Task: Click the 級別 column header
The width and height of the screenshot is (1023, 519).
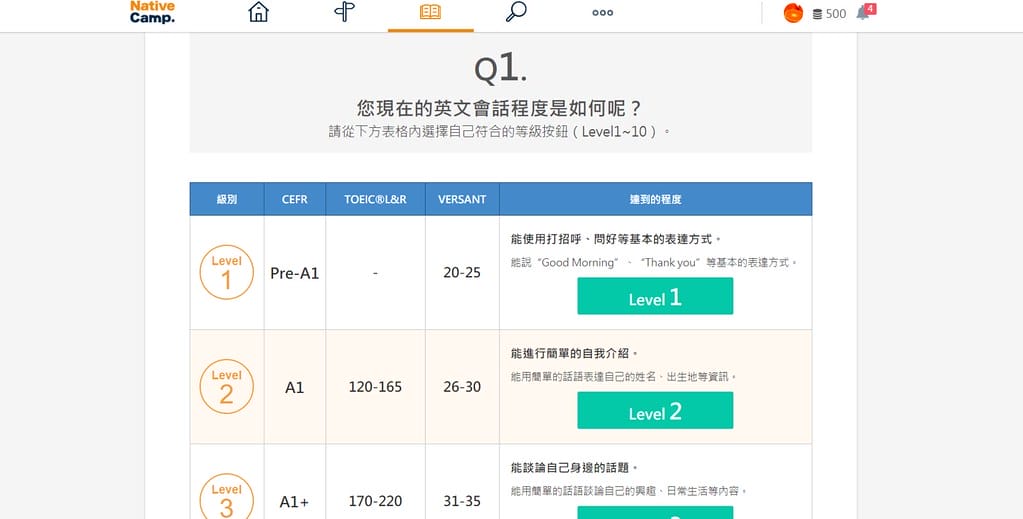Action: 227,199
